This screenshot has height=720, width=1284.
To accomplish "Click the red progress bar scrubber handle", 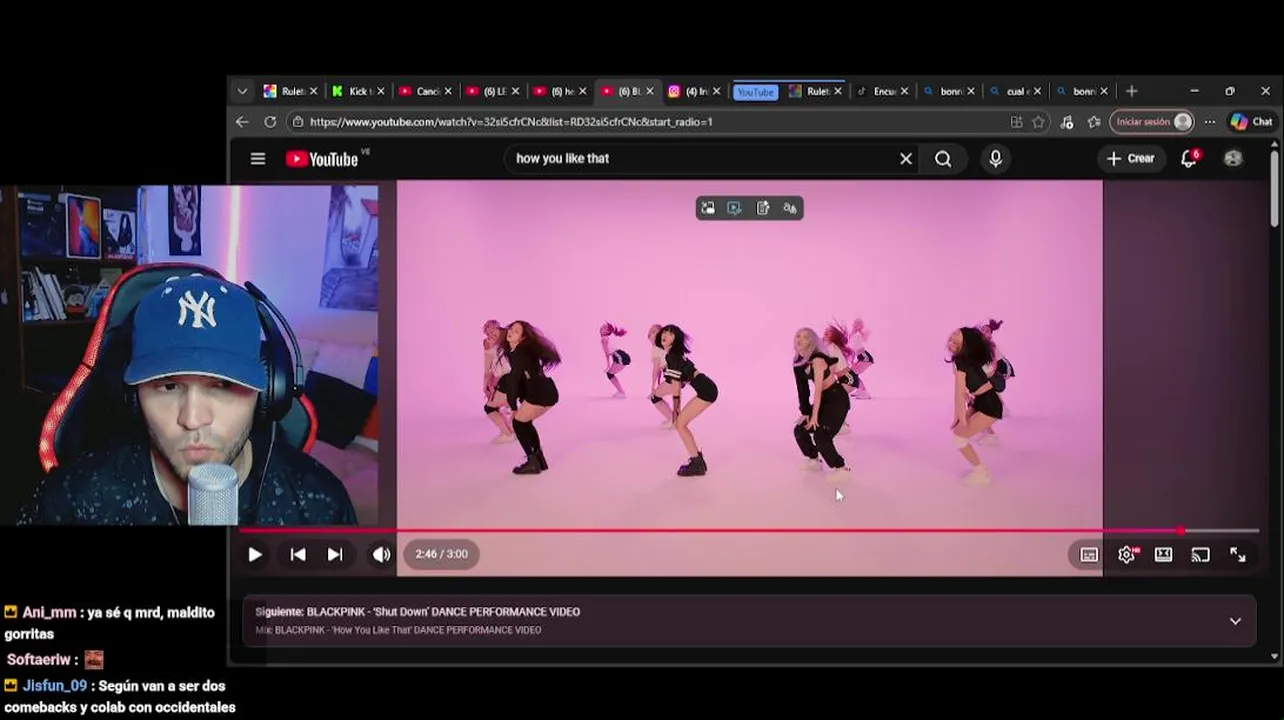I will pos(1181,531).
